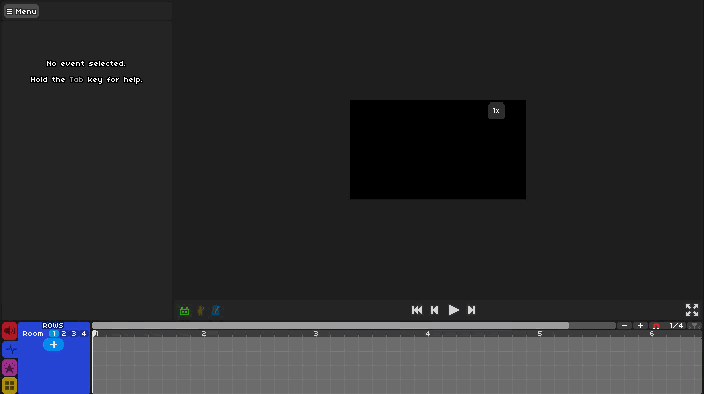Screen dimensions: 704x394
Task: Jump to bar 2 on timeline ruler
Action: point(204,334)
